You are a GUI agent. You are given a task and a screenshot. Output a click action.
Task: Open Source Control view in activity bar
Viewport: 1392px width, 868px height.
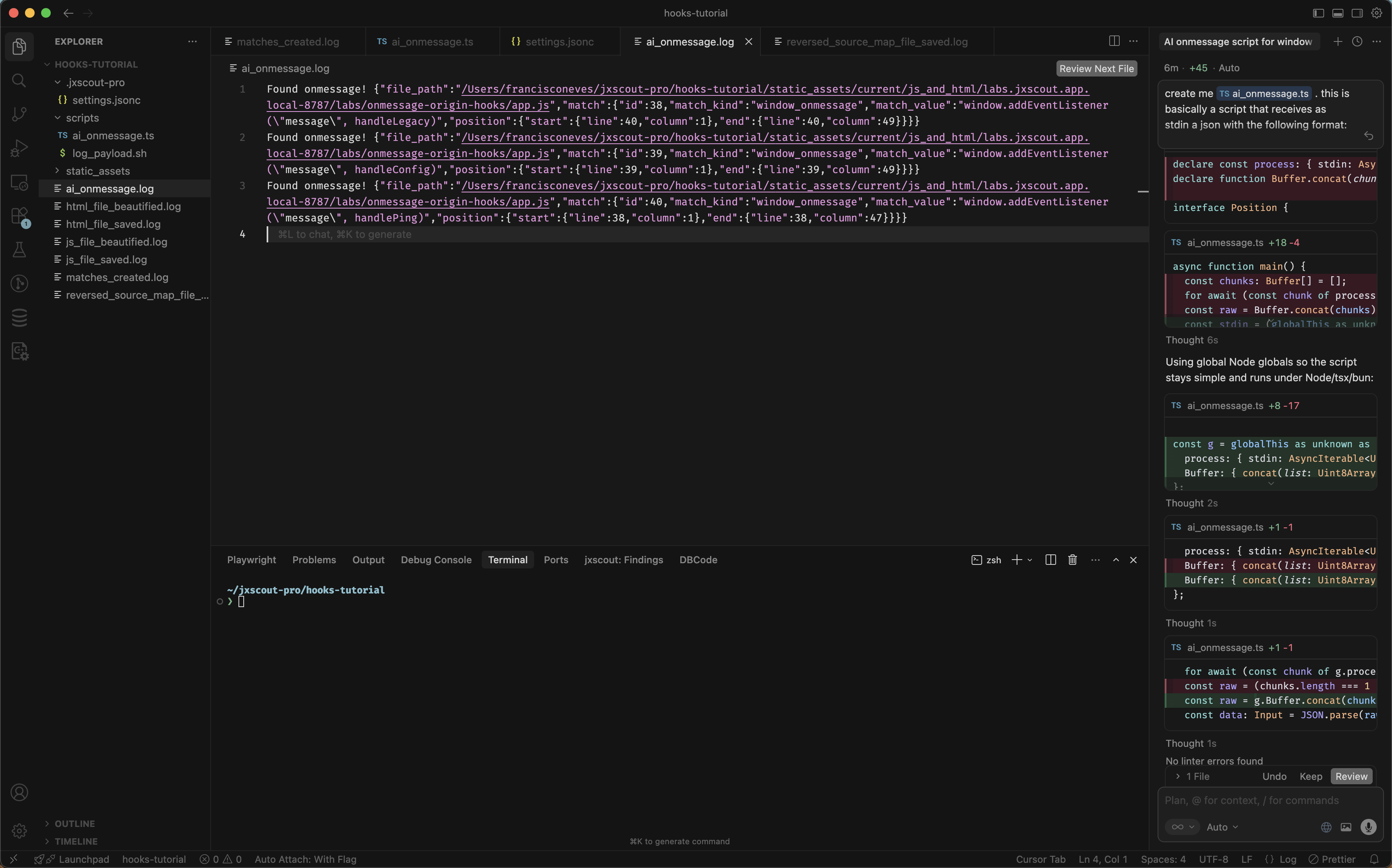[19, 114]
